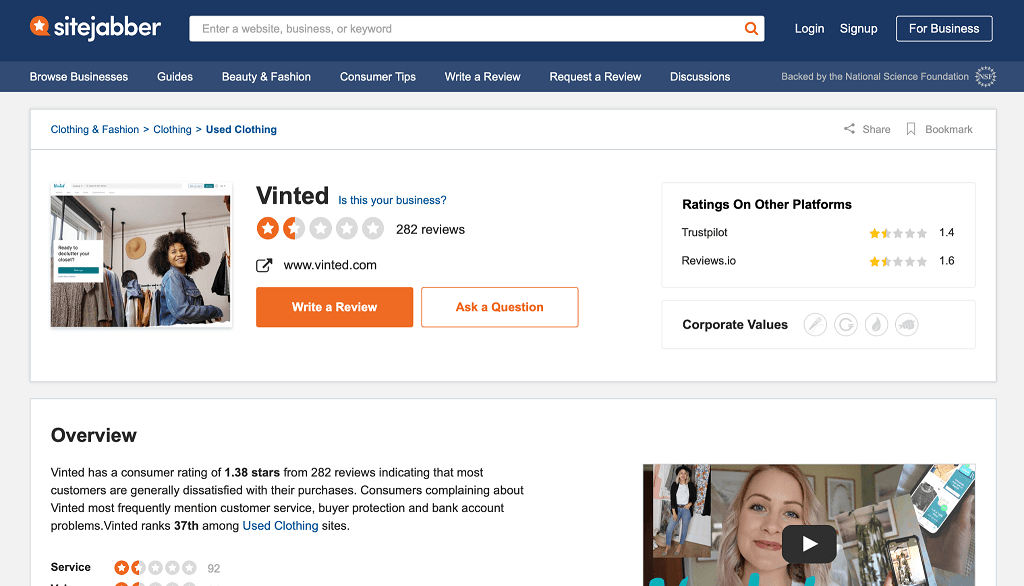Click the For Business button

tap(944, 29)
